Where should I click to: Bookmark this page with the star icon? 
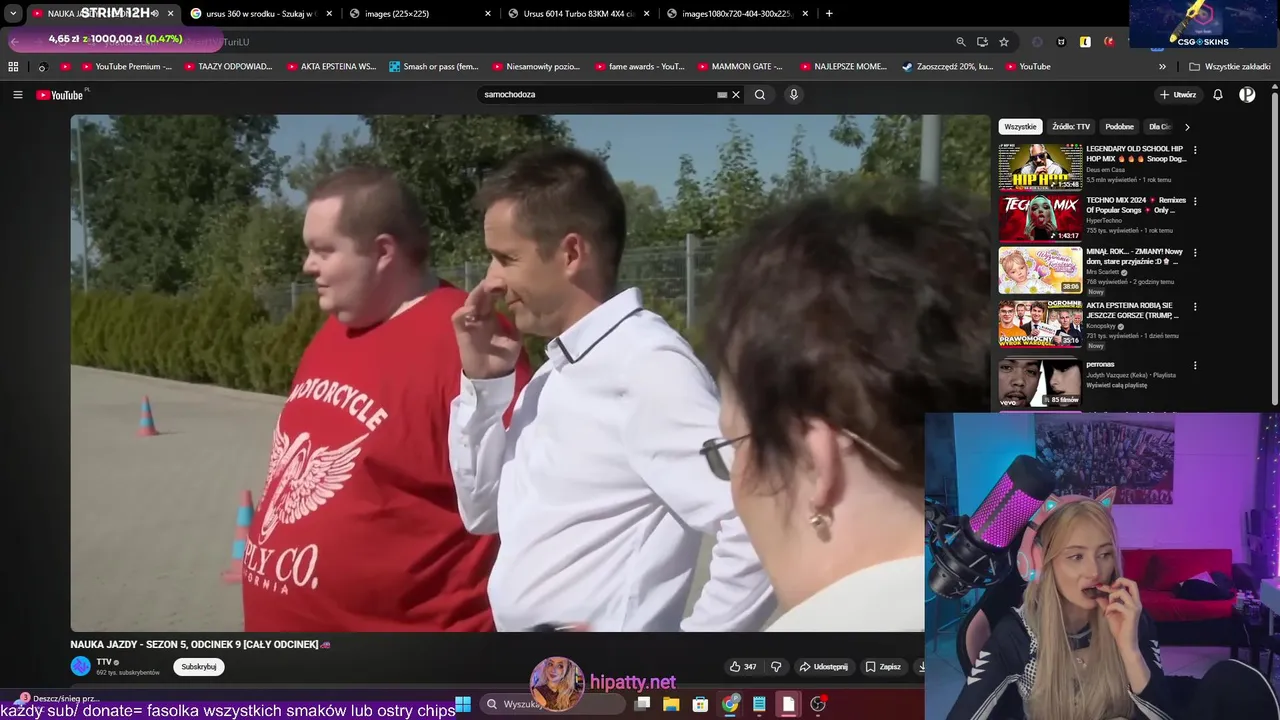tap(1004, 42)
